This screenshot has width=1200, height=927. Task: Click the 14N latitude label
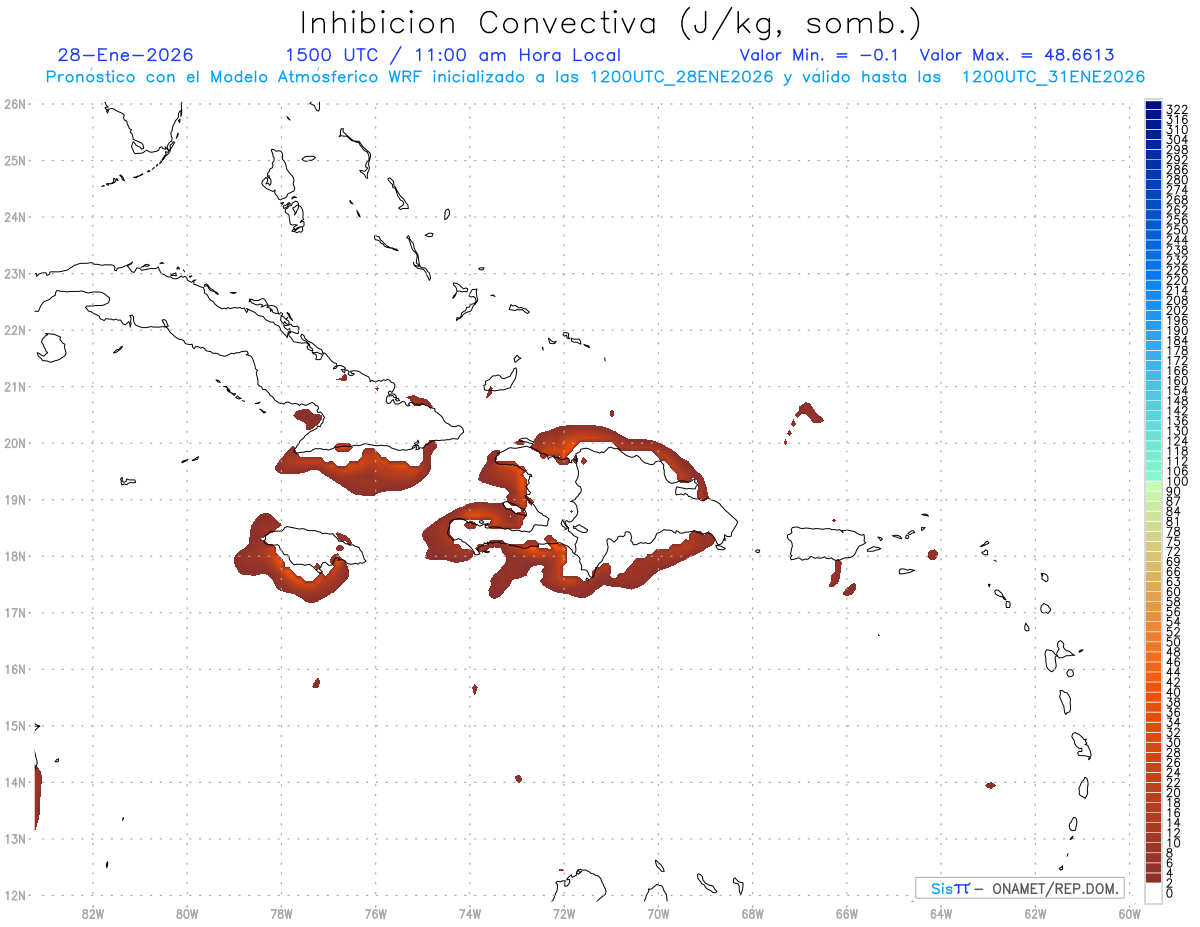[14, 782]
